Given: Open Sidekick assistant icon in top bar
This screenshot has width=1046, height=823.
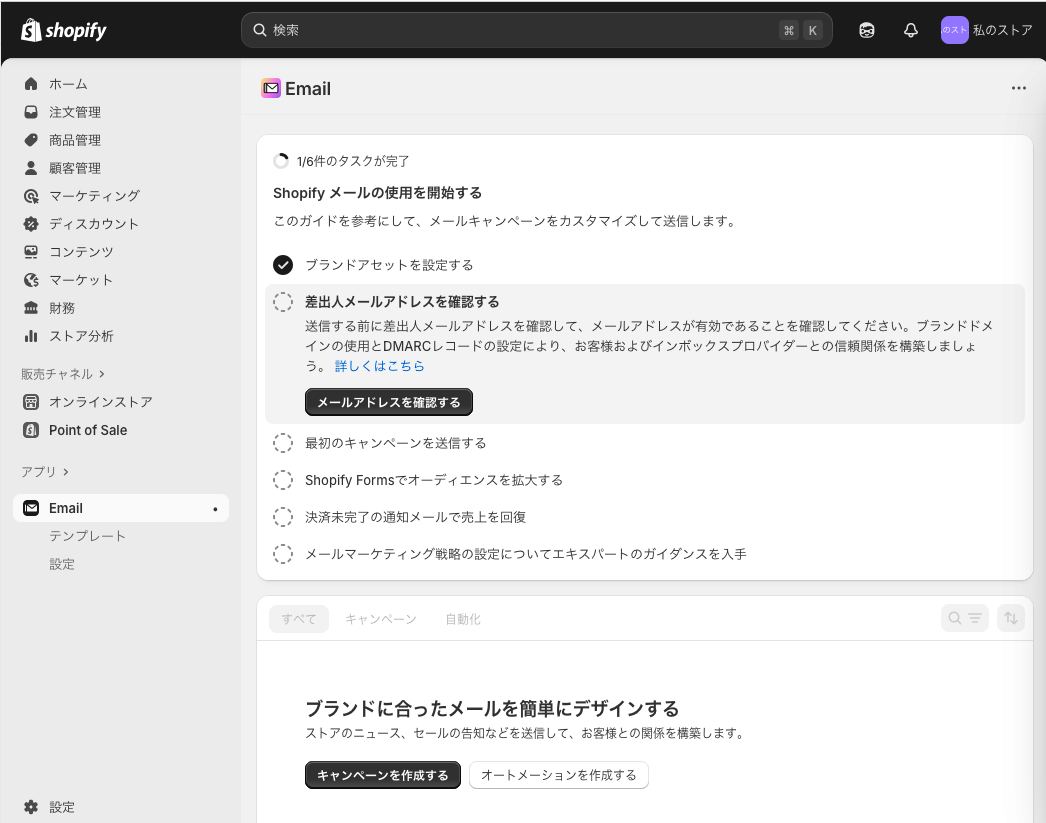Looking at the screenshot, I should tap(867, 30).
